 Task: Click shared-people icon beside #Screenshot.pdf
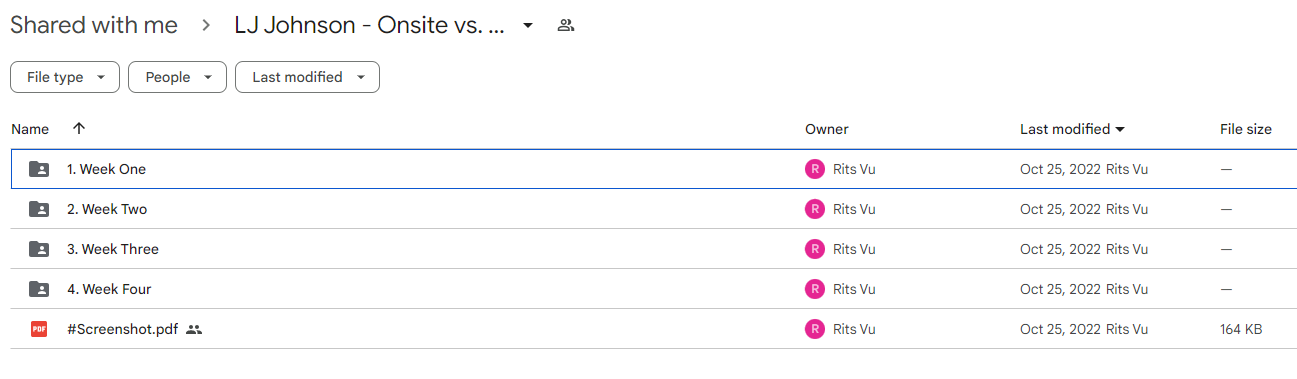coord(194,329)
